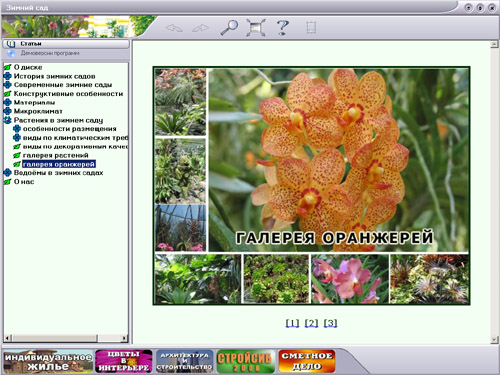This screenshot has width=500, height=375.
Task: Click tree panel scroll-left arrow
Action: coord(8,338)
